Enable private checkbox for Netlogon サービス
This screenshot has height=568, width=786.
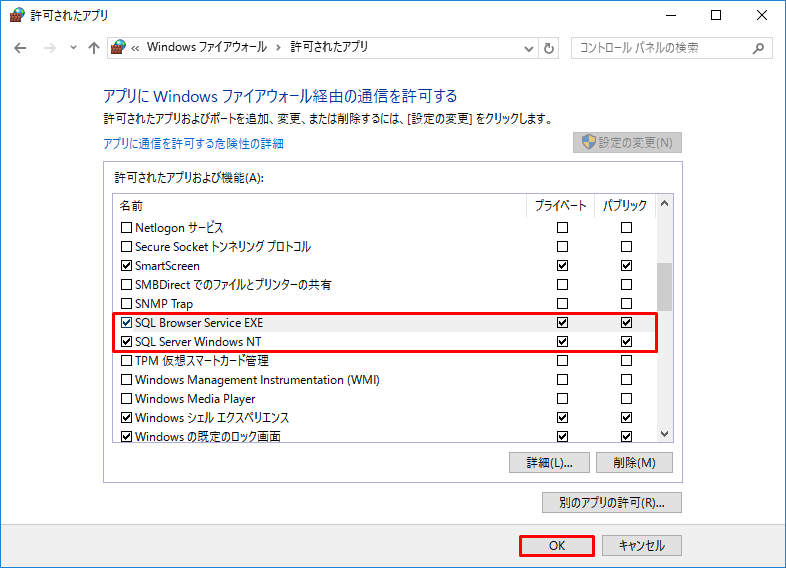pos(562,228)
